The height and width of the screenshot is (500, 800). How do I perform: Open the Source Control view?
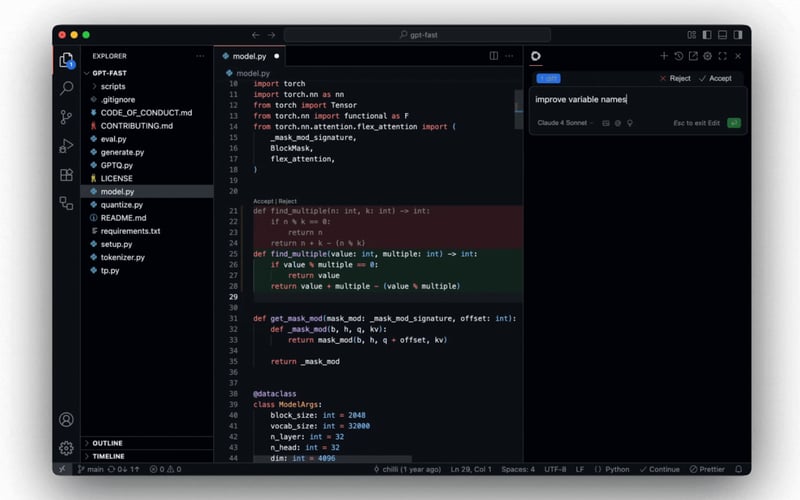point(66,117)
